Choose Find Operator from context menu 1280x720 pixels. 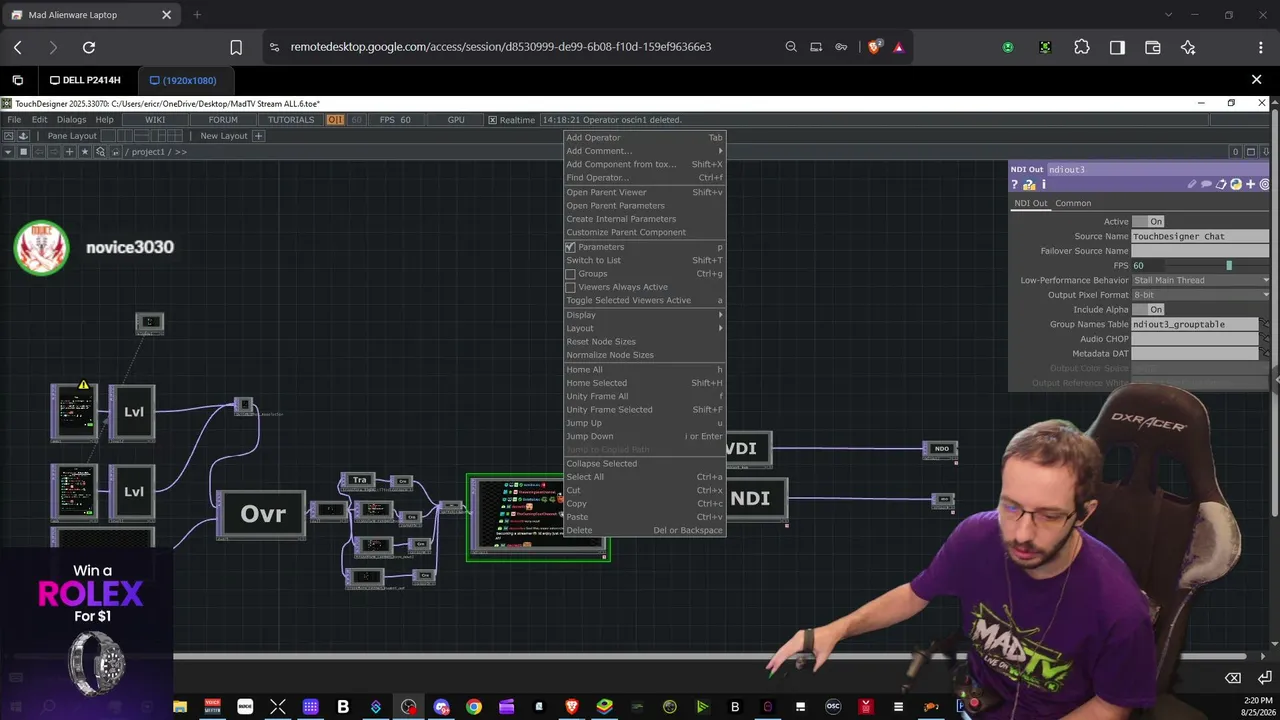644,178
